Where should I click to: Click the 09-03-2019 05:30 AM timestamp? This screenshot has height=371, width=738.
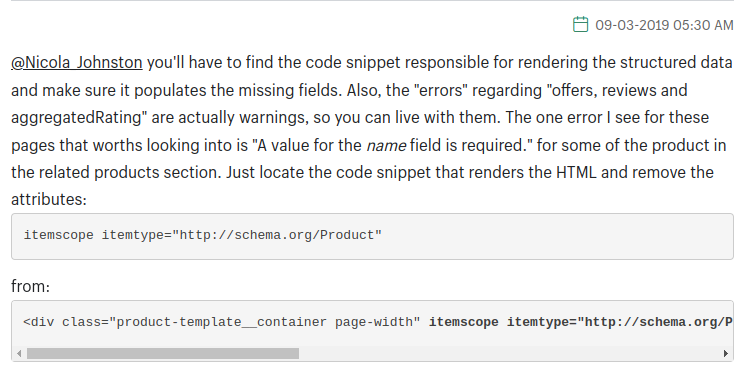tap(664, 25)
